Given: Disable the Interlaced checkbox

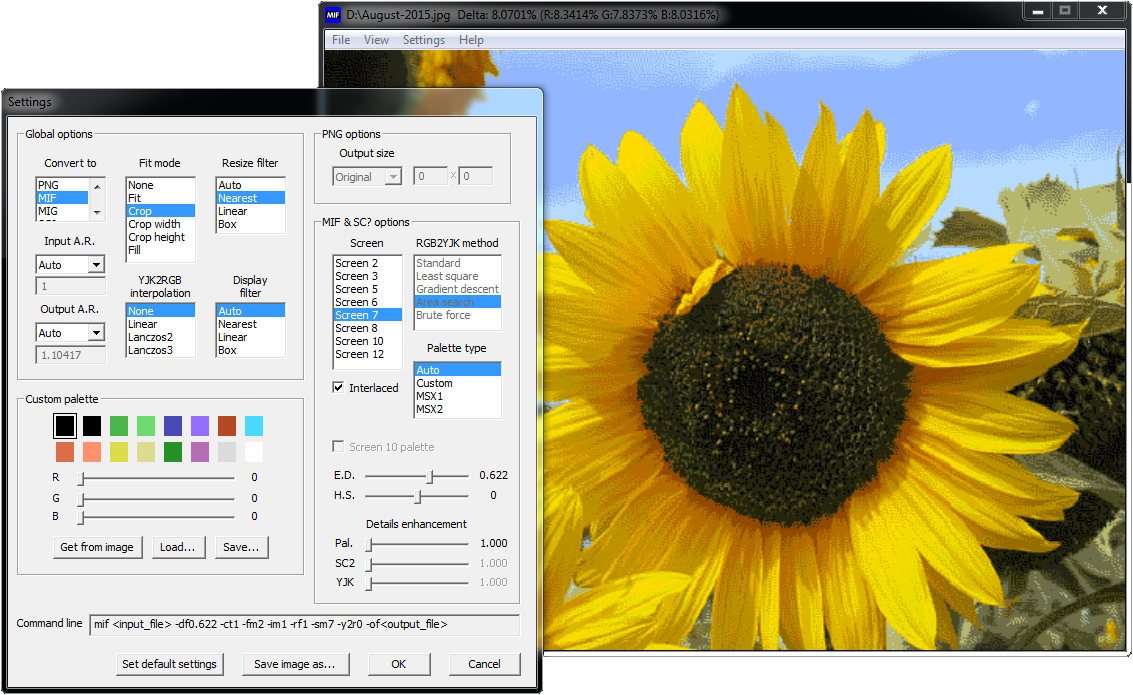Looking at the screenshot, I should [339, 388].
